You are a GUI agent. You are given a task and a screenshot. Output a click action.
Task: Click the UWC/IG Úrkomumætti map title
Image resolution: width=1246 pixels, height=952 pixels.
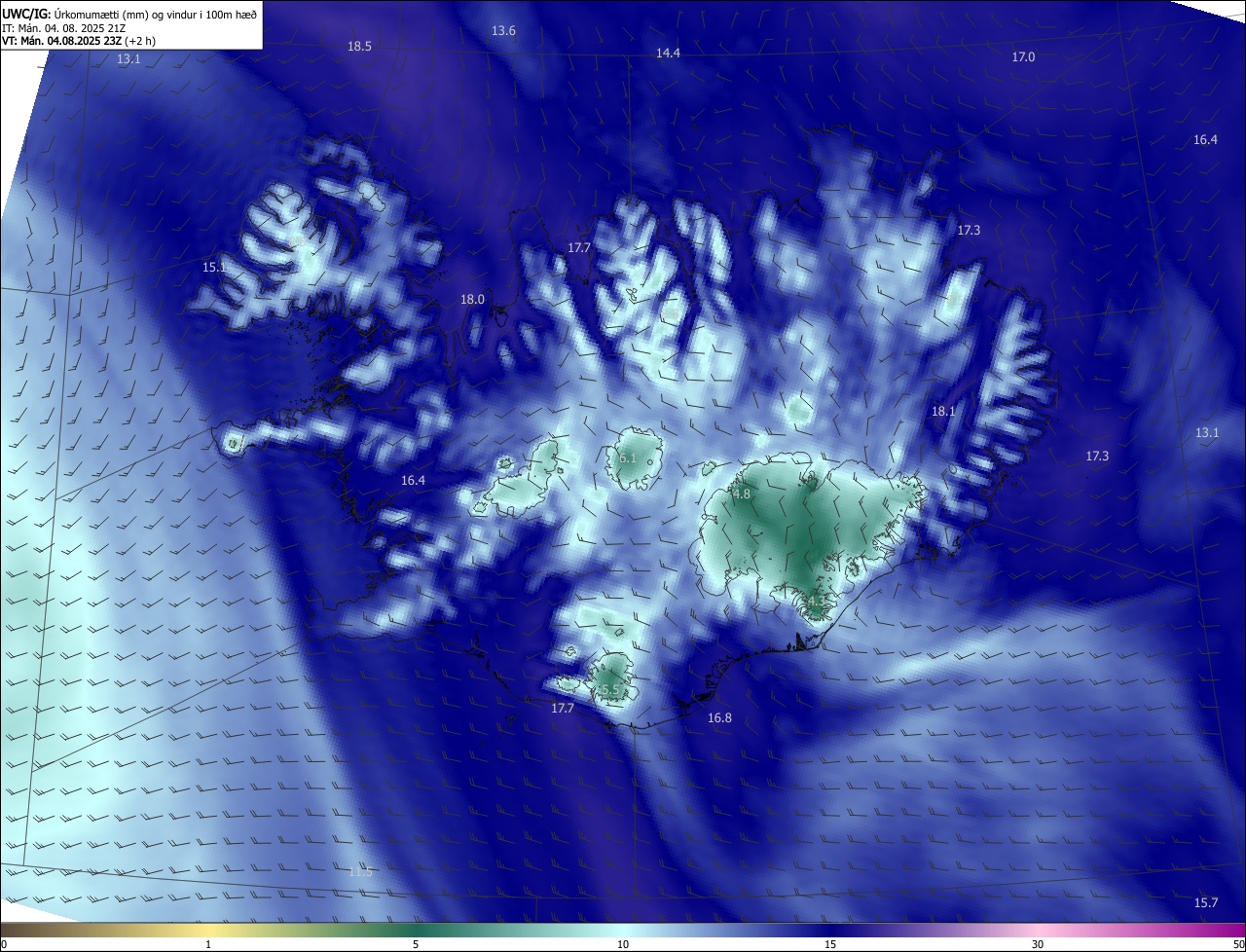[129, 14]
